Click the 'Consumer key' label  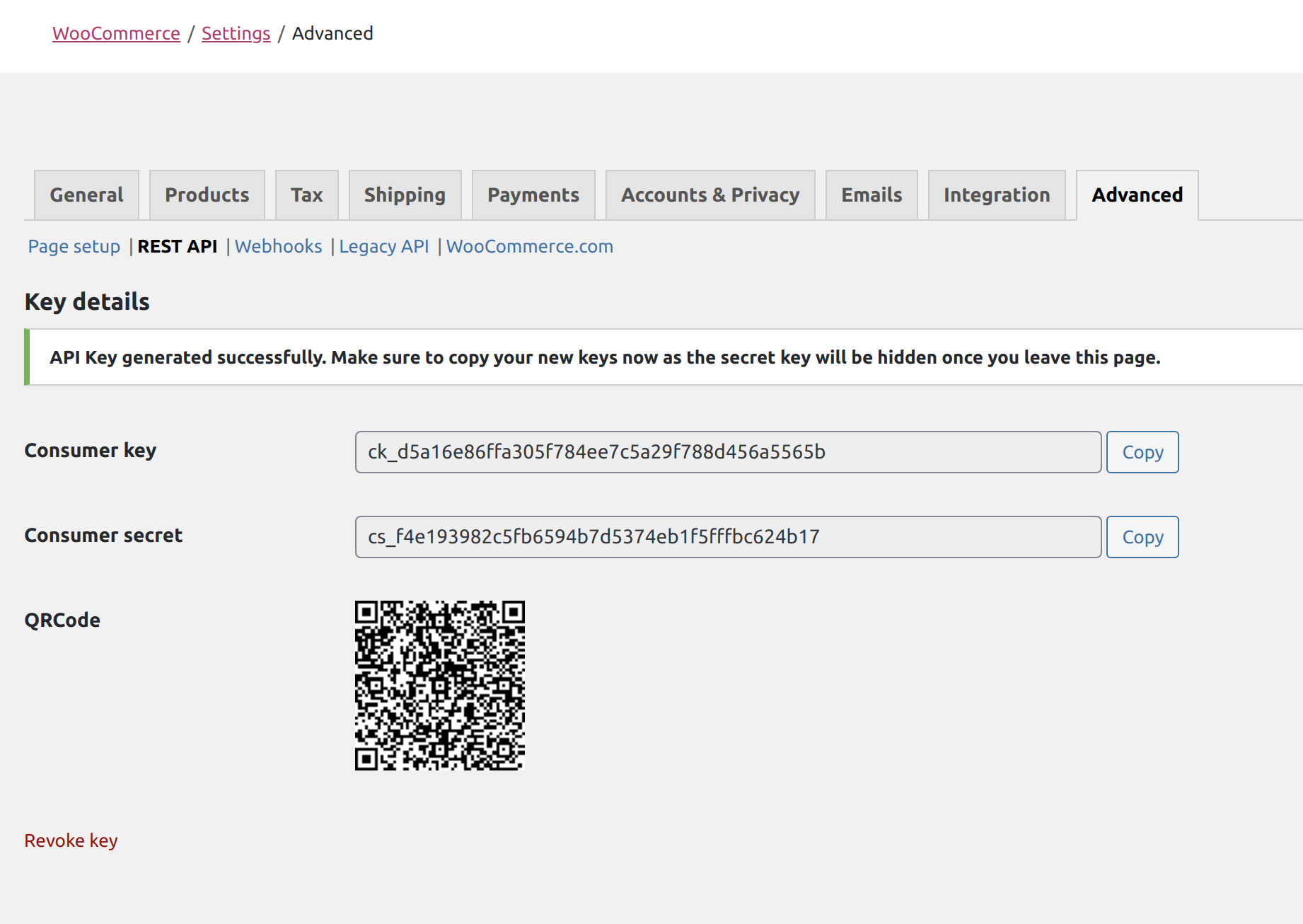pos(91,451)
